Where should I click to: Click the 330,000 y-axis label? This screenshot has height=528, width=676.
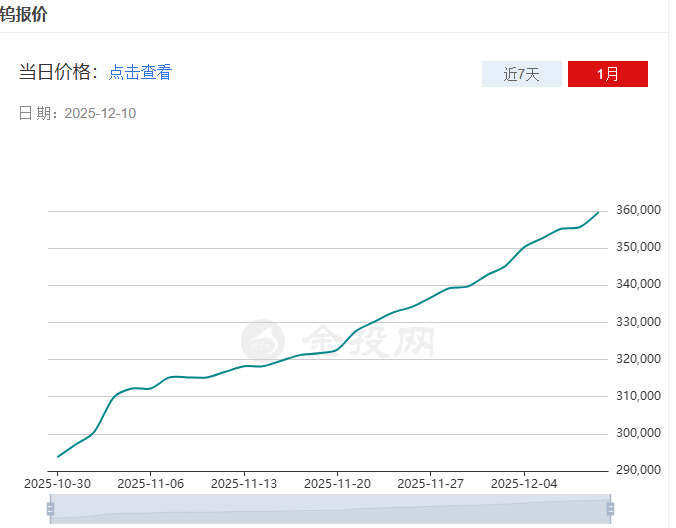(638, 322)
